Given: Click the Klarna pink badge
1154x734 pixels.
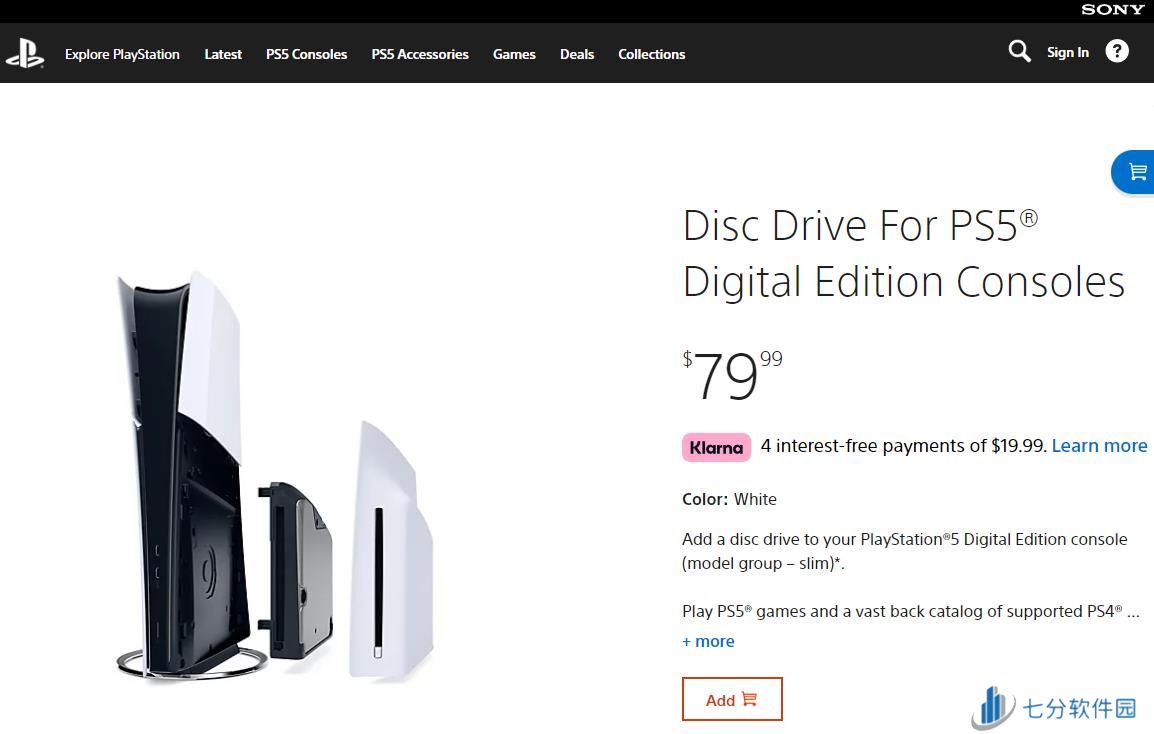Looking at the screenshot, I should 716,448.
